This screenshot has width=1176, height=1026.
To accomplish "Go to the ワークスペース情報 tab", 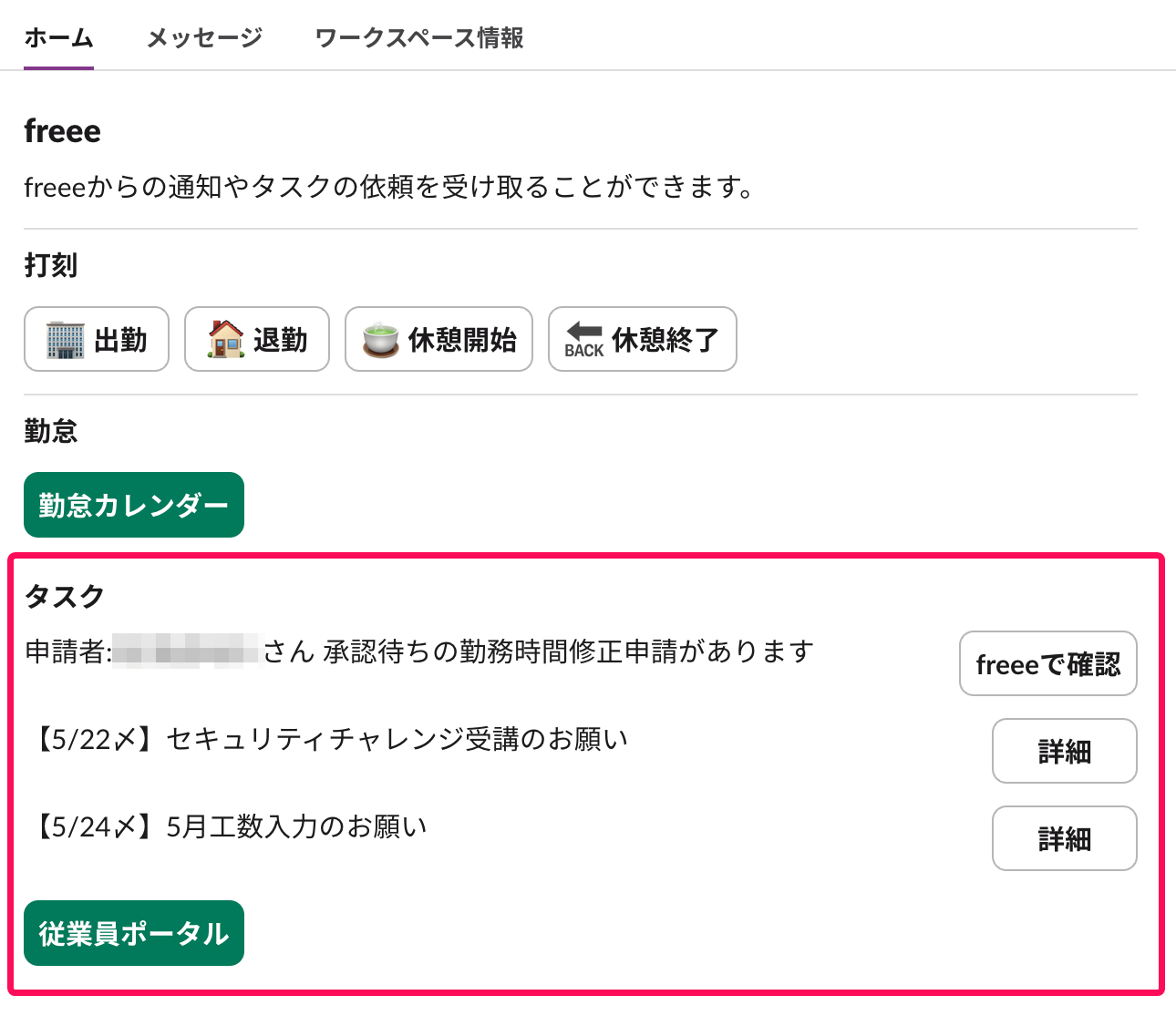I will click(x=418, y=38).
